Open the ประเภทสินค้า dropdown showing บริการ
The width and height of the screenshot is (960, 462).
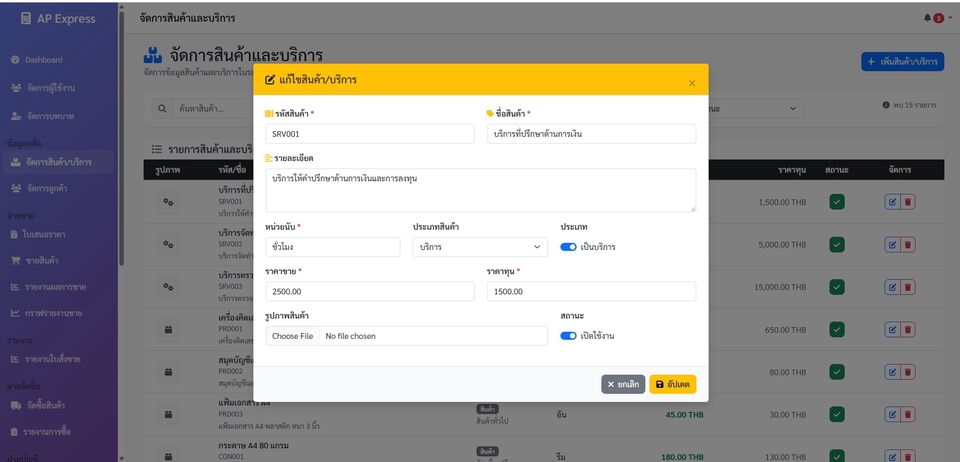pyautogui.click(x=480, y=247)
